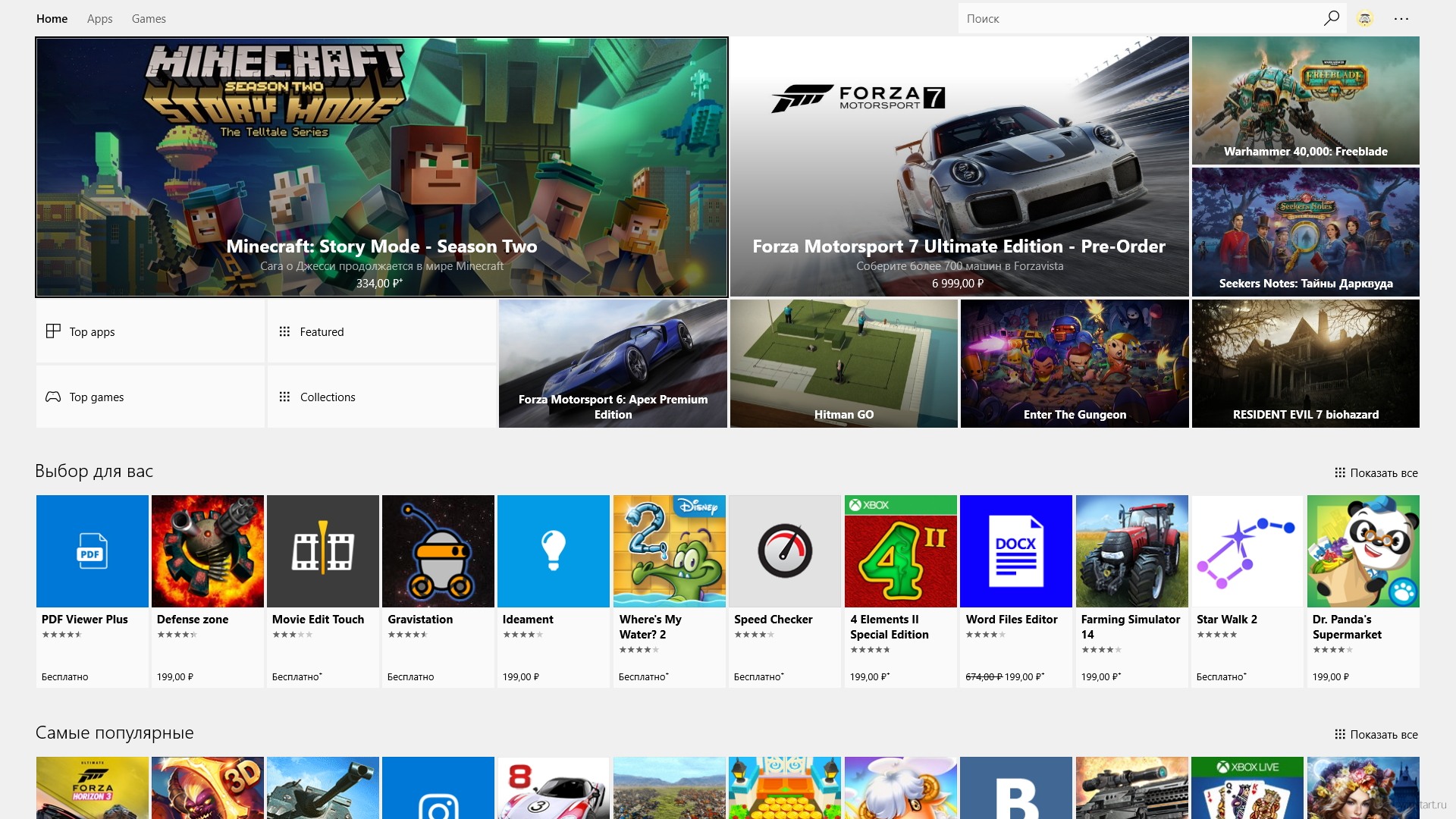
Task: Open Defense zone game icon
Action: point(208,551)
